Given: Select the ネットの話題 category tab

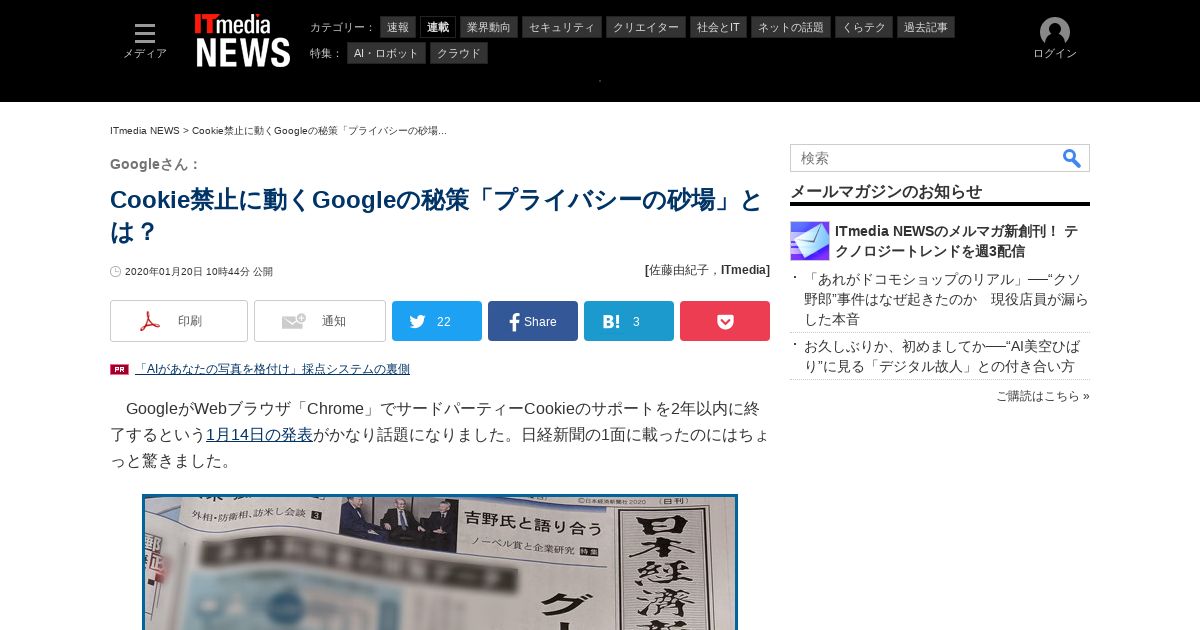Looking at the screenshot, I should (x=791, y=27).
